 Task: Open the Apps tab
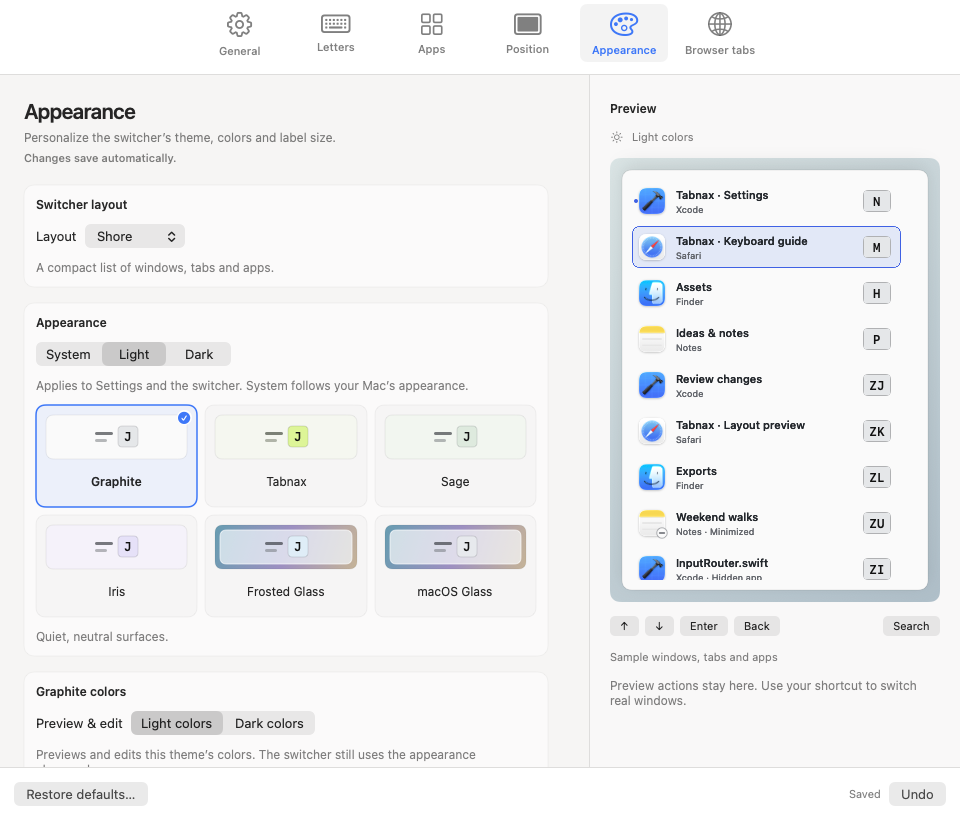tap(432, 35)
